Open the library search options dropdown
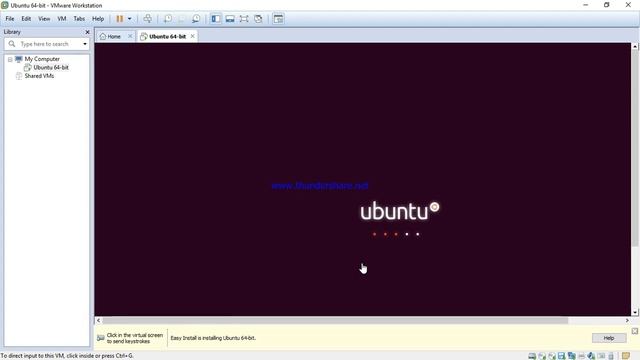This screenshot has width=640, height=360. coord(85,44)
